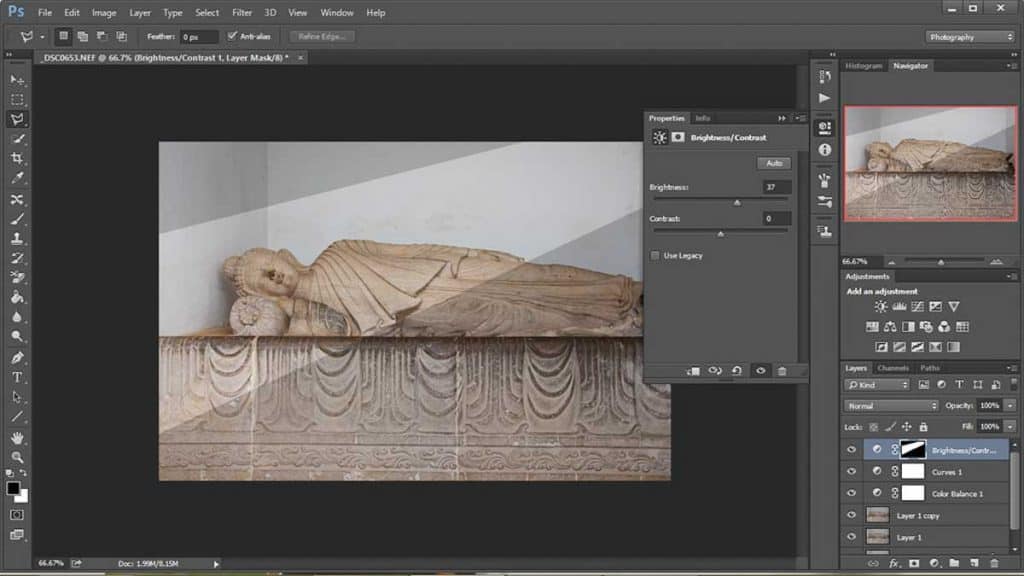Click the clip to layer icon in Properties
The width and height of the screenshot is (1024, 576).
[693, 371]
